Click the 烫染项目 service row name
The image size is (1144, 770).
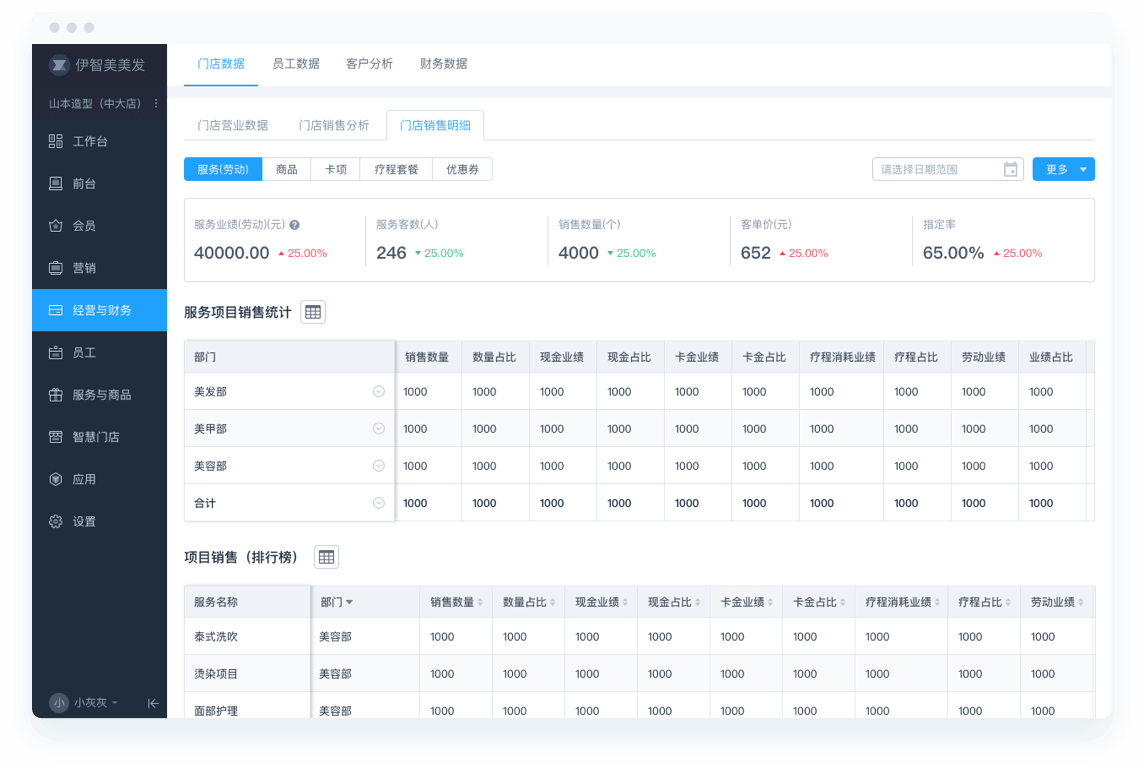[x=216, y=674]
